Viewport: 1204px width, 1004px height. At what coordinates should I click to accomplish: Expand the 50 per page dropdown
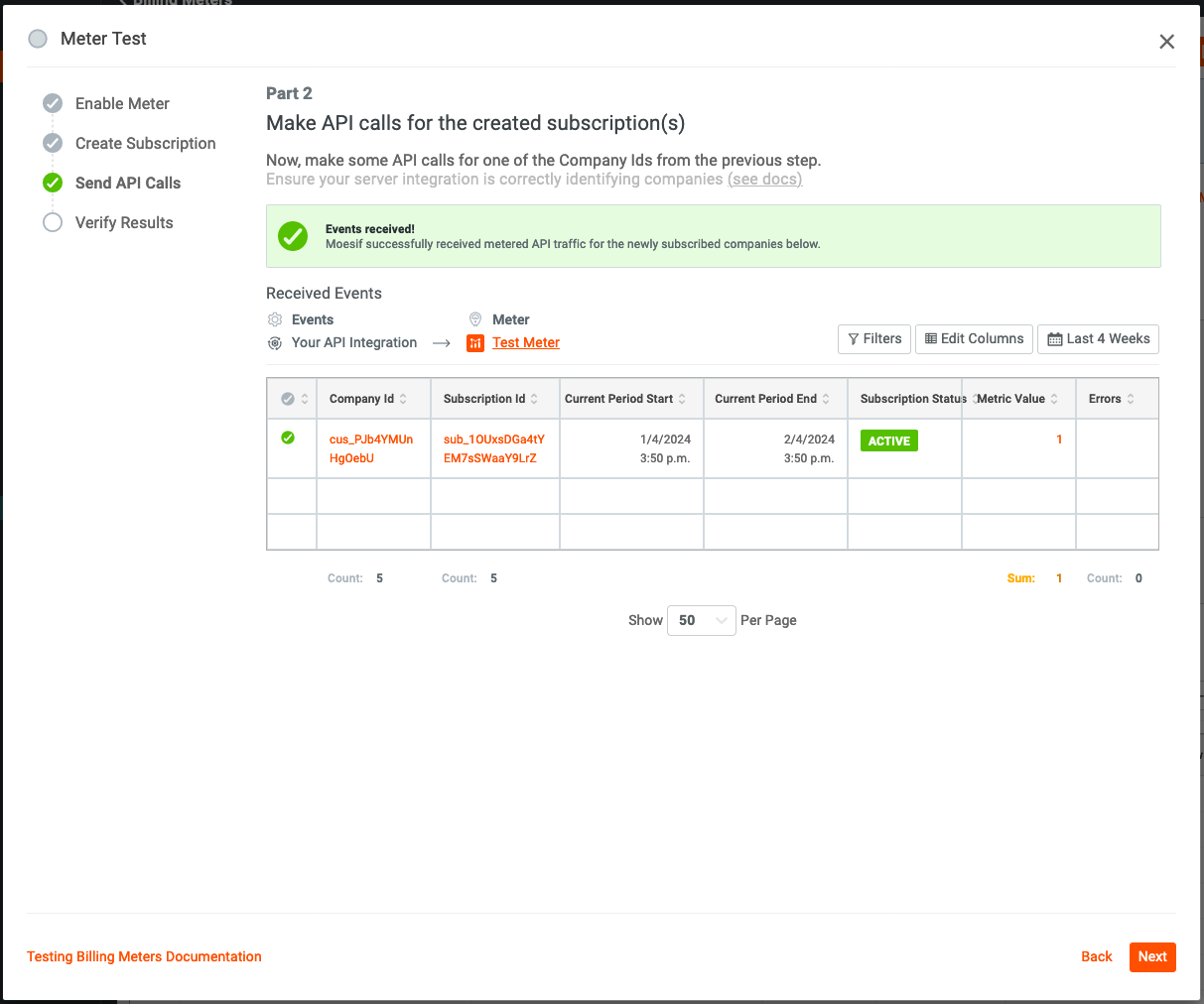(x=701, y=620)
